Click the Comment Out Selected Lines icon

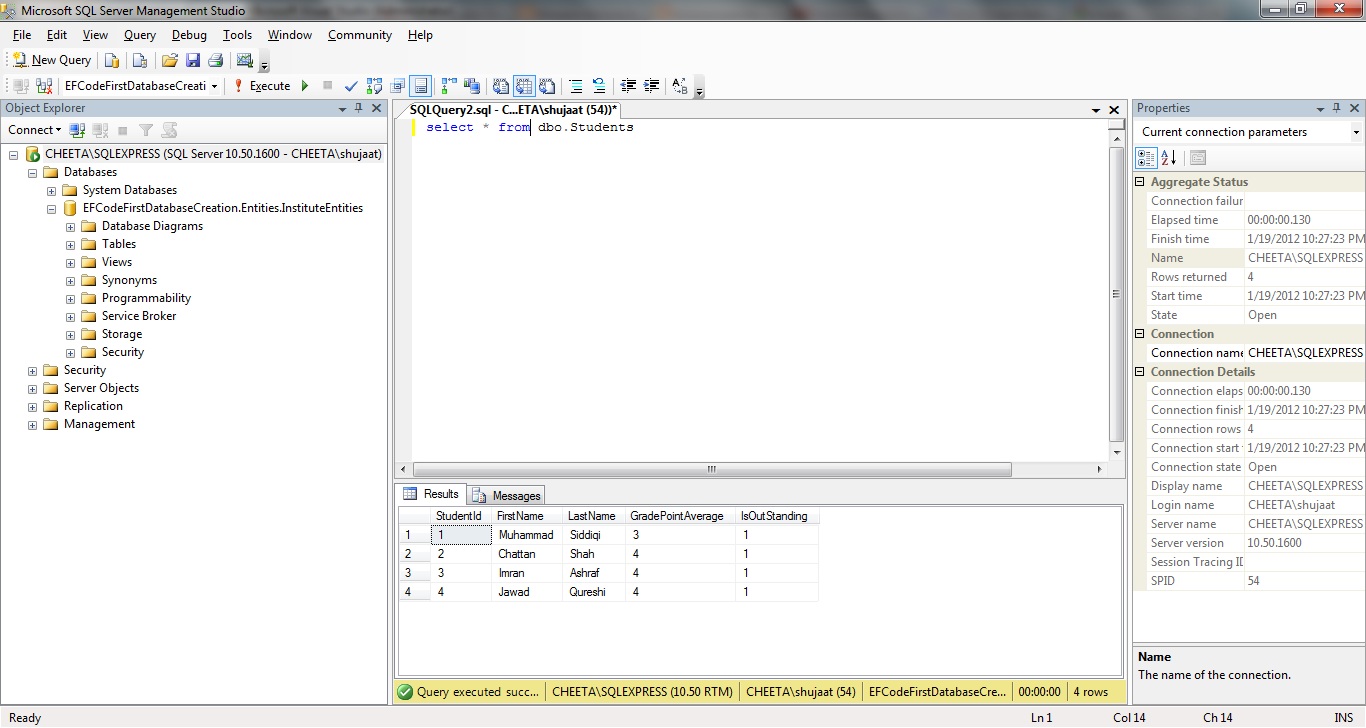tap(576, 86)
